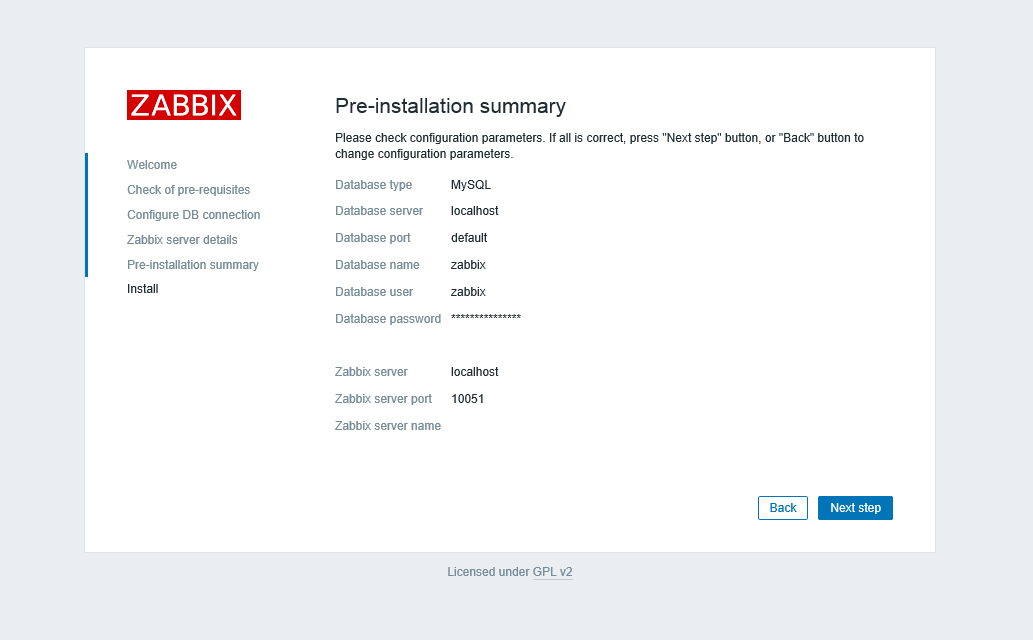Click the default port value
The image size is (1033, 640).
(x=469, y=238)
